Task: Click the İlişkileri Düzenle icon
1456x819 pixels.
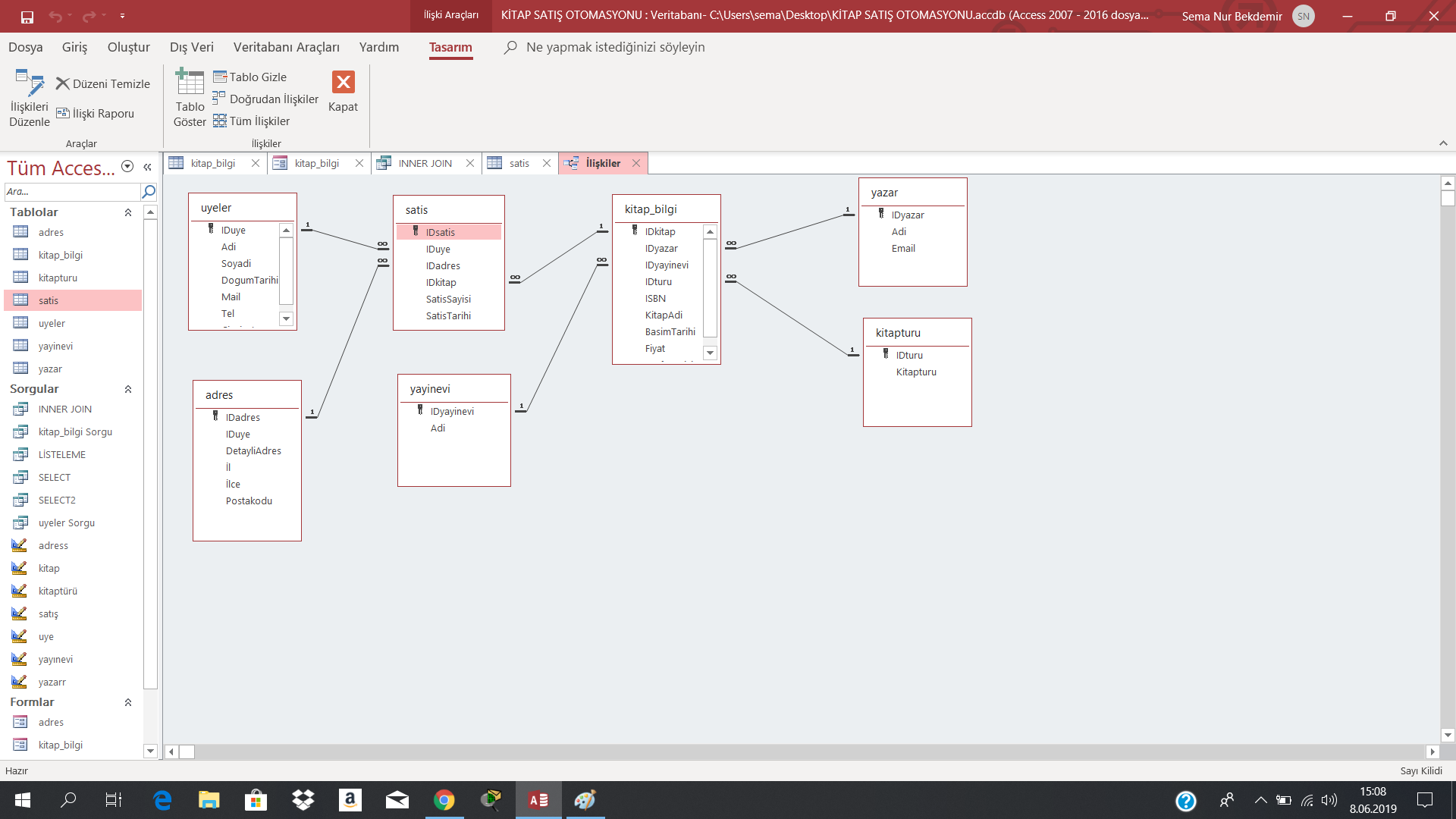Action: point(29,83)
